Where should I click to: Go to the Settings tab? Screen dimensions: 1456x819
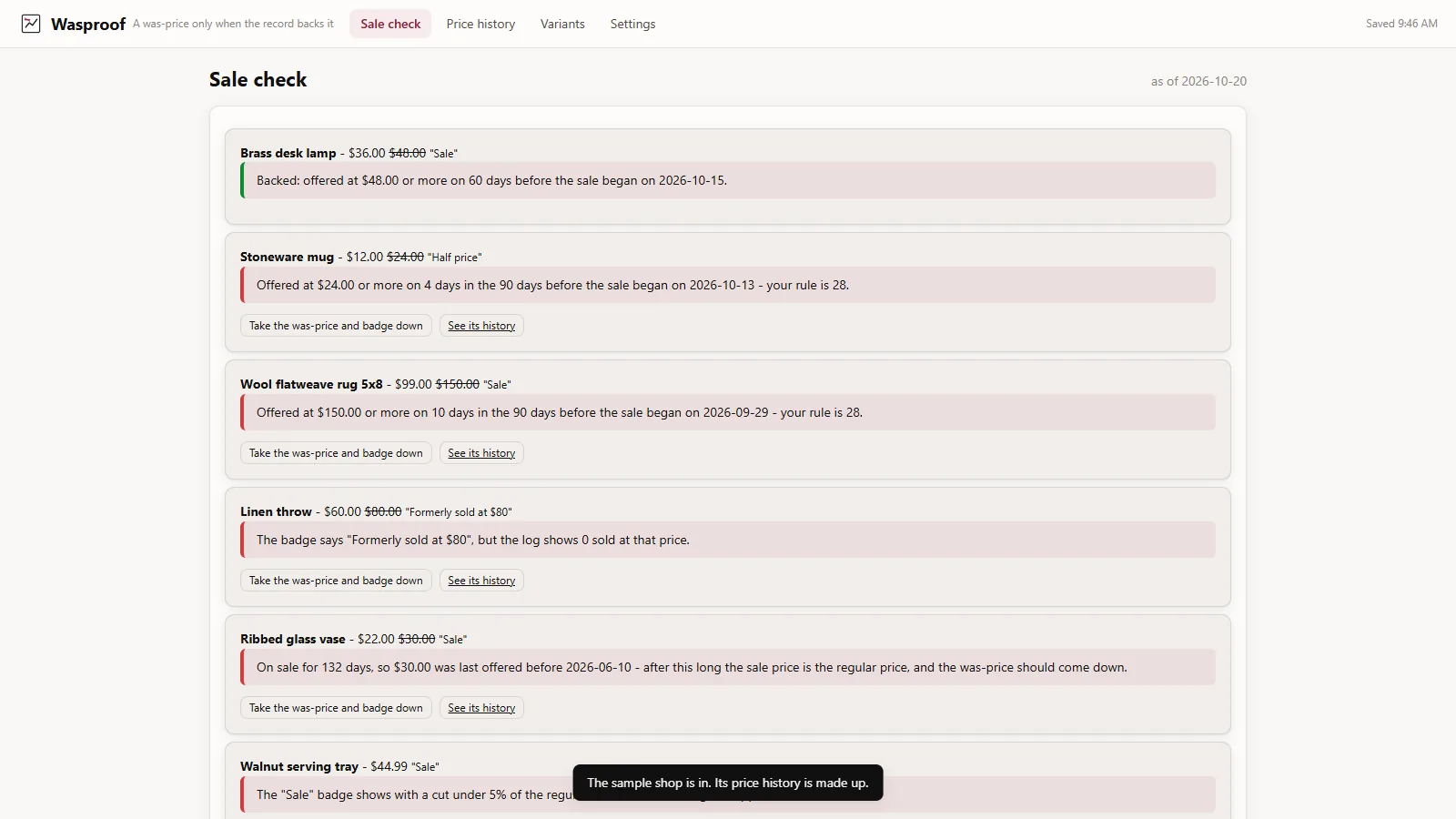(632, 24)
